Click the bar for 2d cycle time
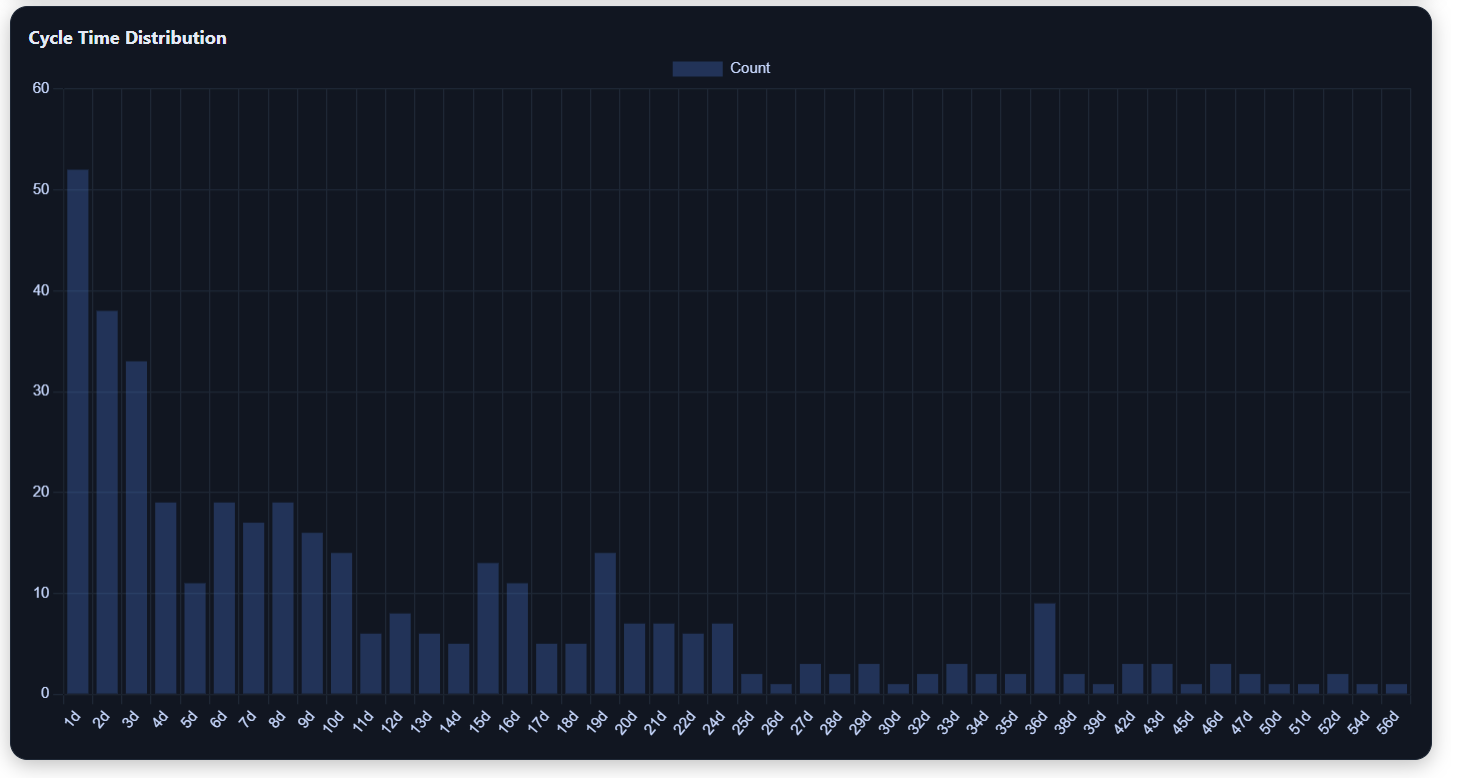The height and width of the screenshot is (778, 1466). pos(105,500)
